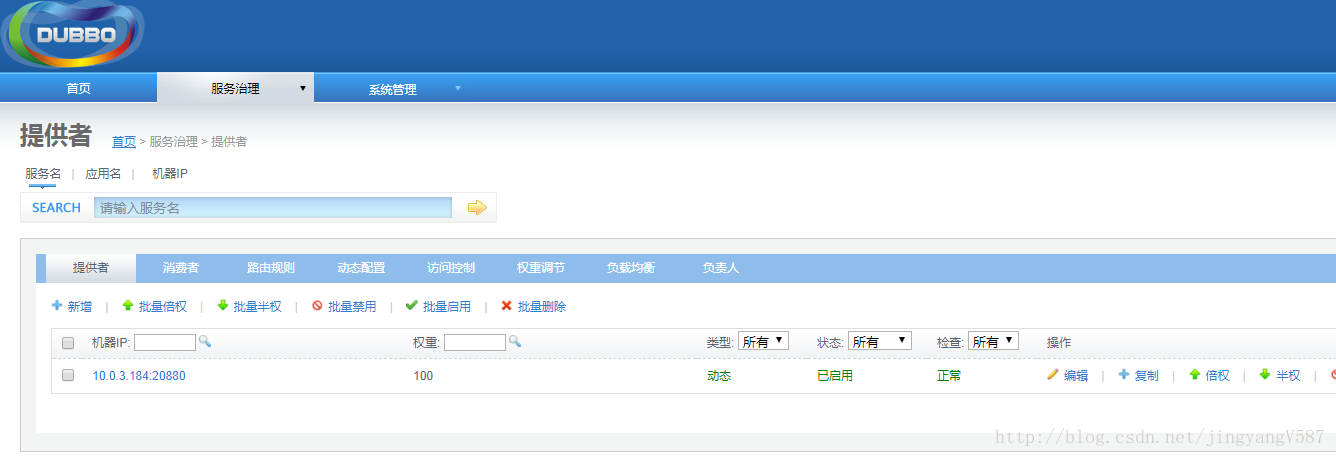The image size is (1336, 457).
Task: Click the 新增 link
Action: (80, 307)
